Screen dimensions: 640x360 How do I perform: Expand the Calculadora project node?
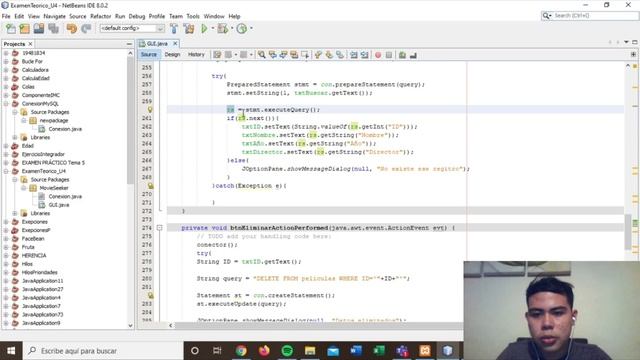click(6, 70)
